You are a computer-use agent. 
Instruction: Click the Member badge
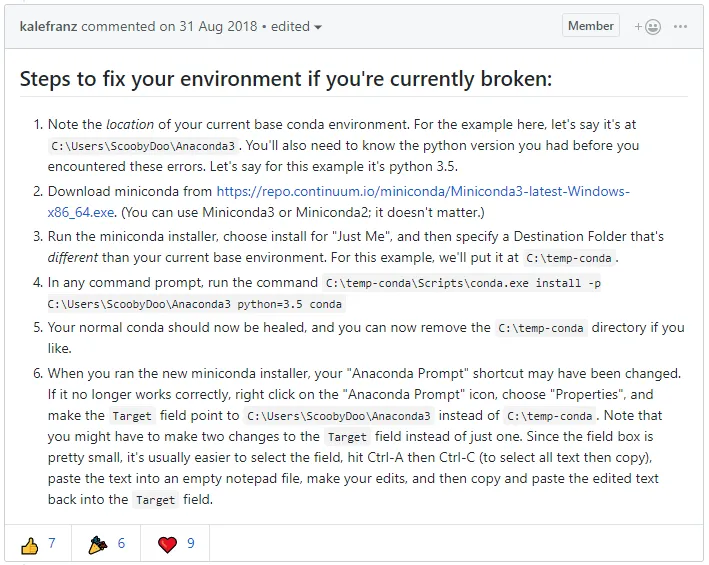tap(590, 26)
